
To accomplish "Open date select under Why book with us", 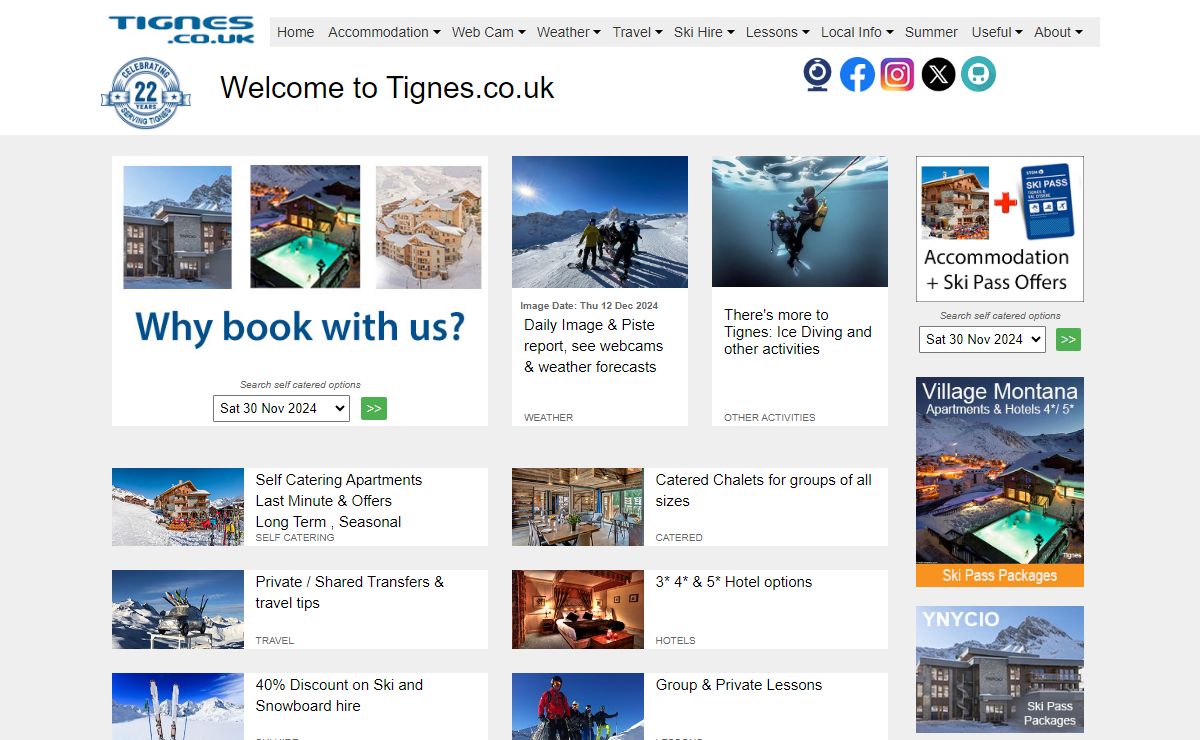I will (x=281, y=408).
